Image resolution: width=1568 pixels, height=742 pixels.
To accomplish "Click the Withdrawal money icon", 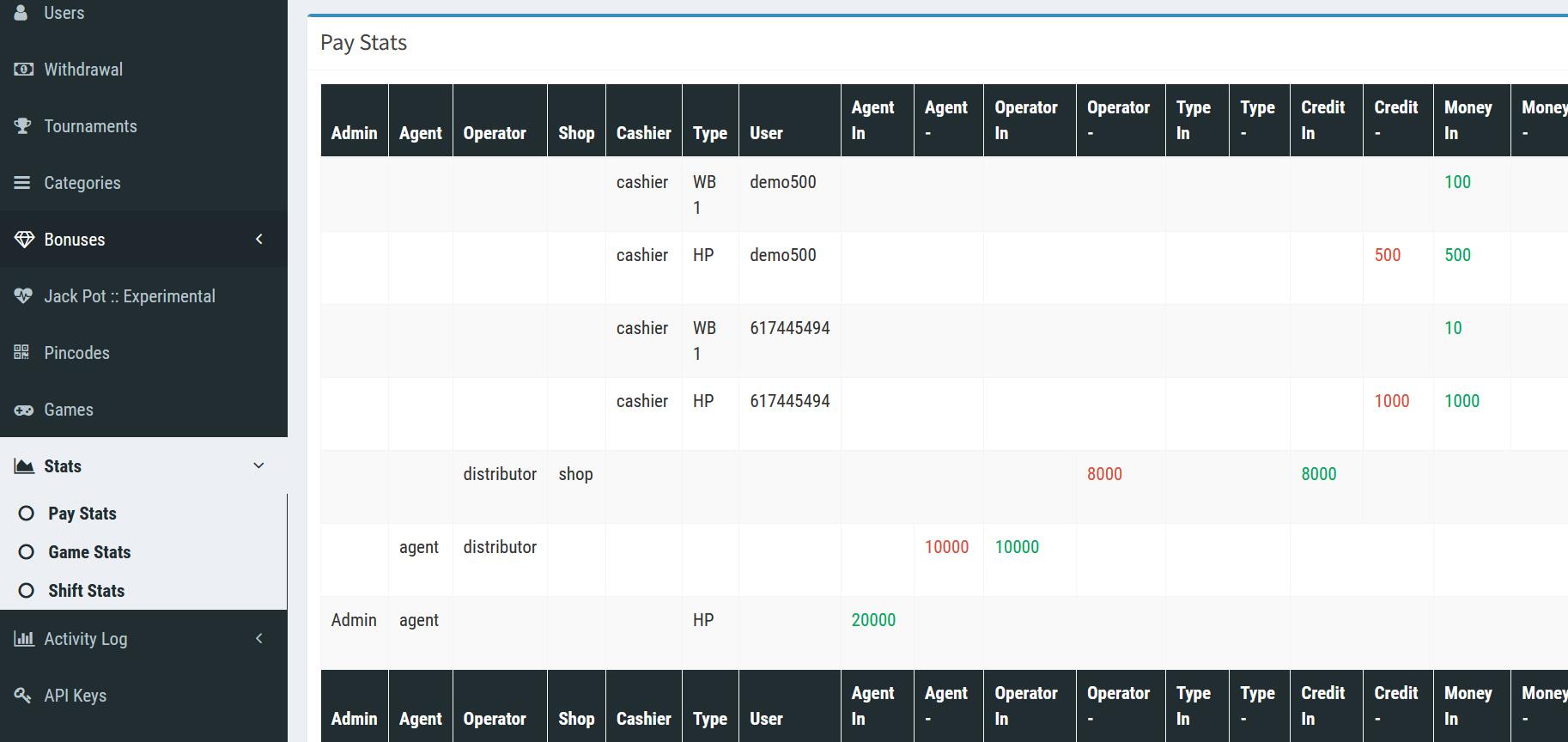I will point(23,70).
